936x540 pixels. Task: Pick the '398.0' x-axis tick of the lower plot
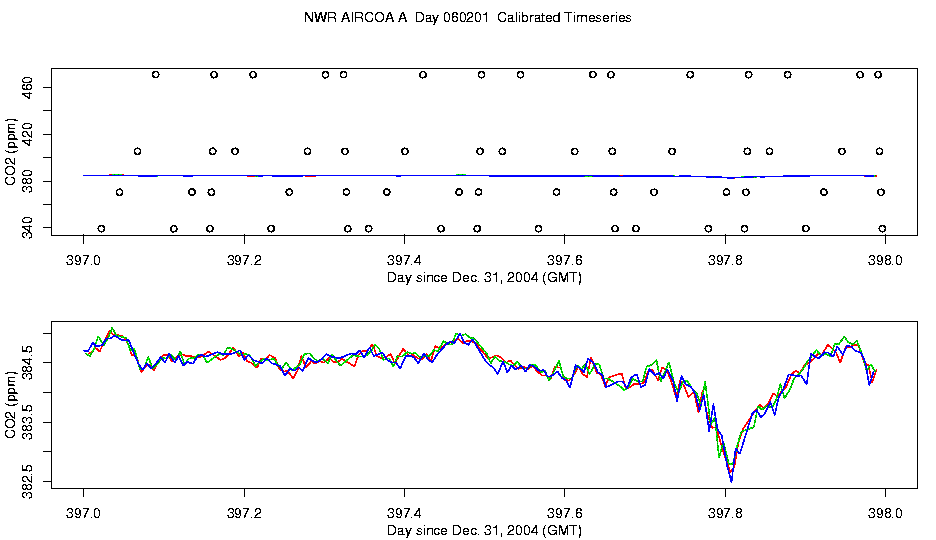pyautogui.click(x=885, y=513)
